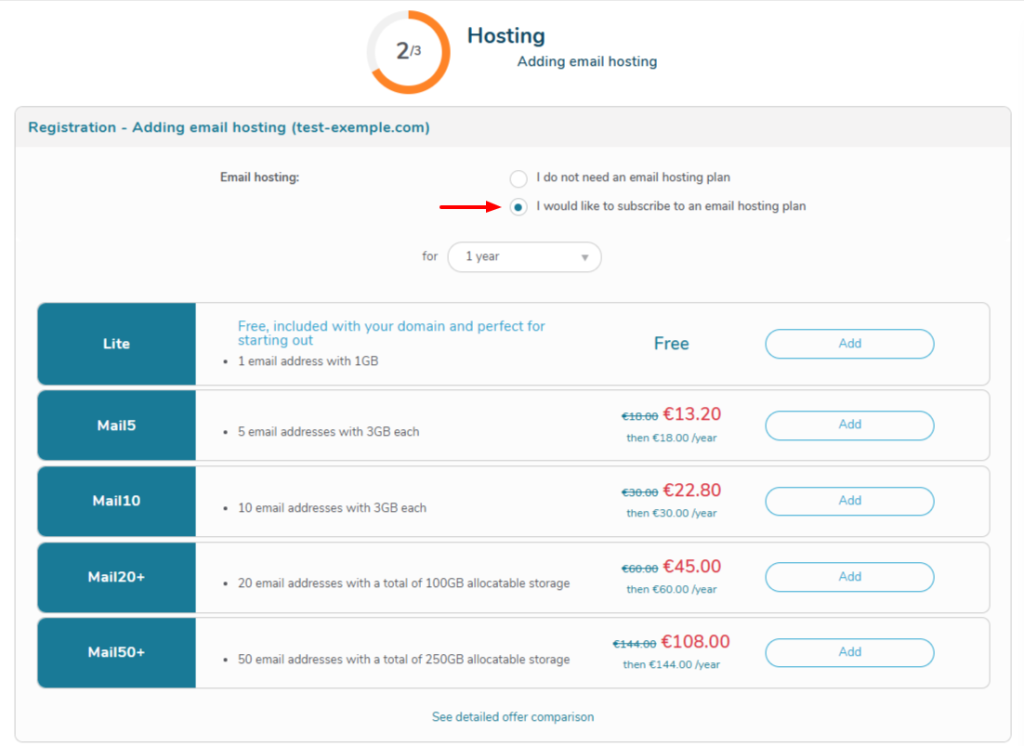Select the Mail20+ plan name tile
Screen dimensions: 1024x746
(115, 577)
